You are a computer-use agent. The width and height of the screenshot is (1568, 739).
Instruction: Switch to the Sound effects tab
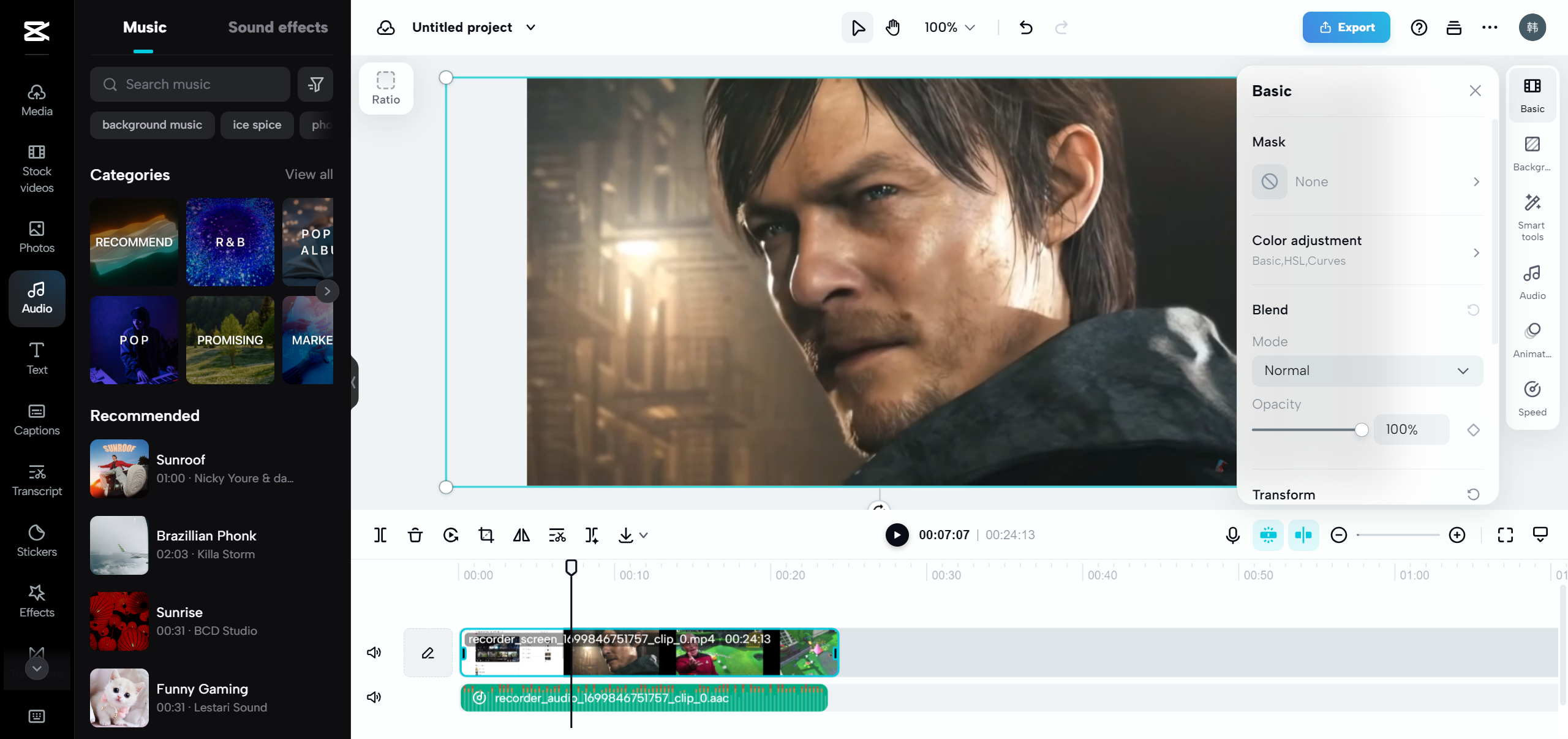(x=278, y=27)
